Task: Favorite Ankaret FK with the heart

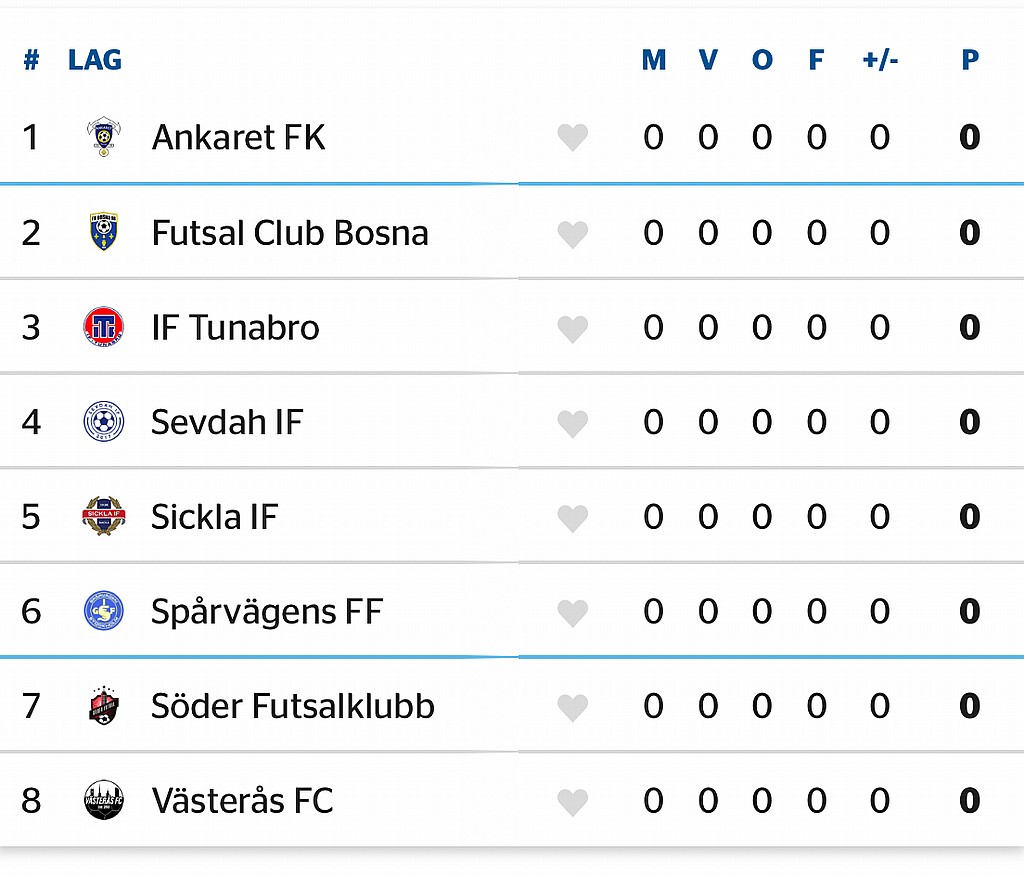Action: click(573, 138)
